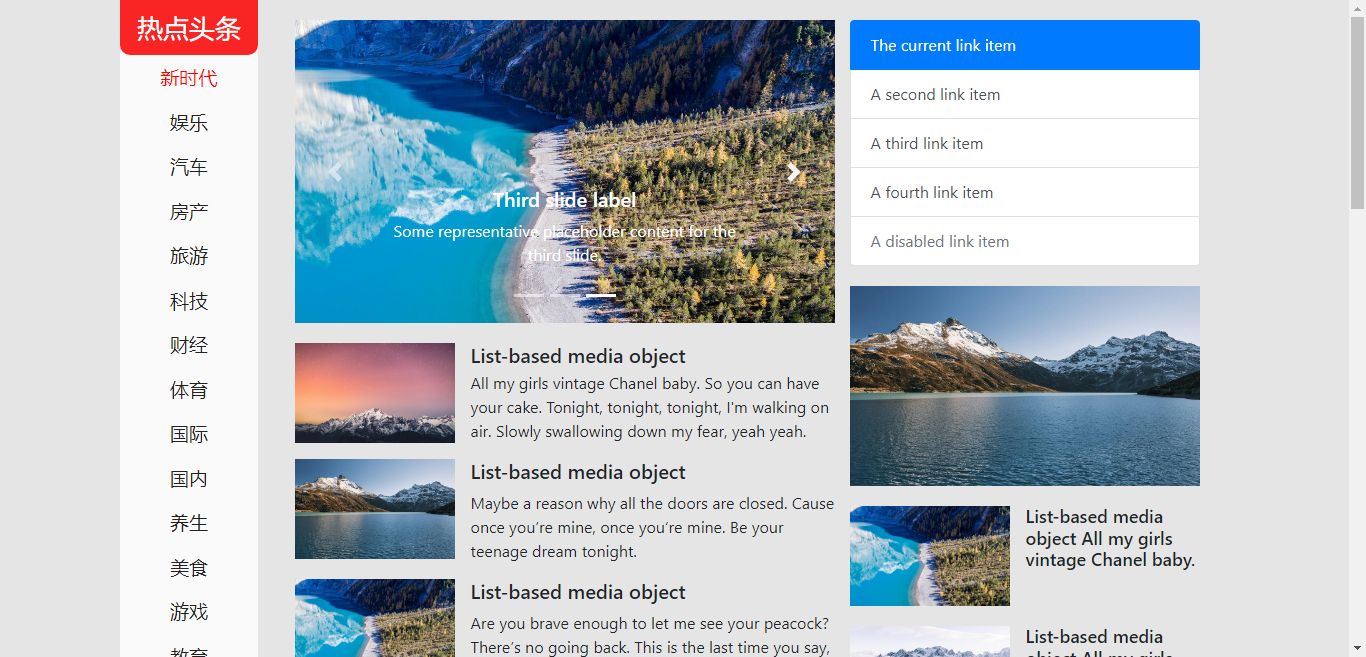The image size is (1366, 657).
Task: Open the lake mountain thumbnail in article list
Action: 375,509
